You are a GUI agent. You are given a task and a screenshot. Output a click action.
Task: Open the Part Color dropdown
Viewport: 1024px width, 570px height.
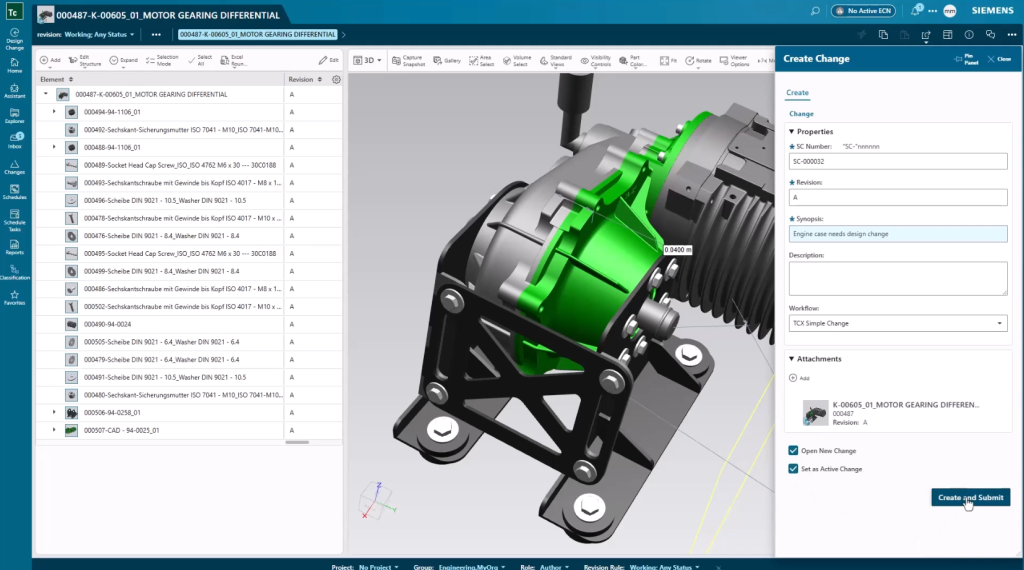[632, 61]
